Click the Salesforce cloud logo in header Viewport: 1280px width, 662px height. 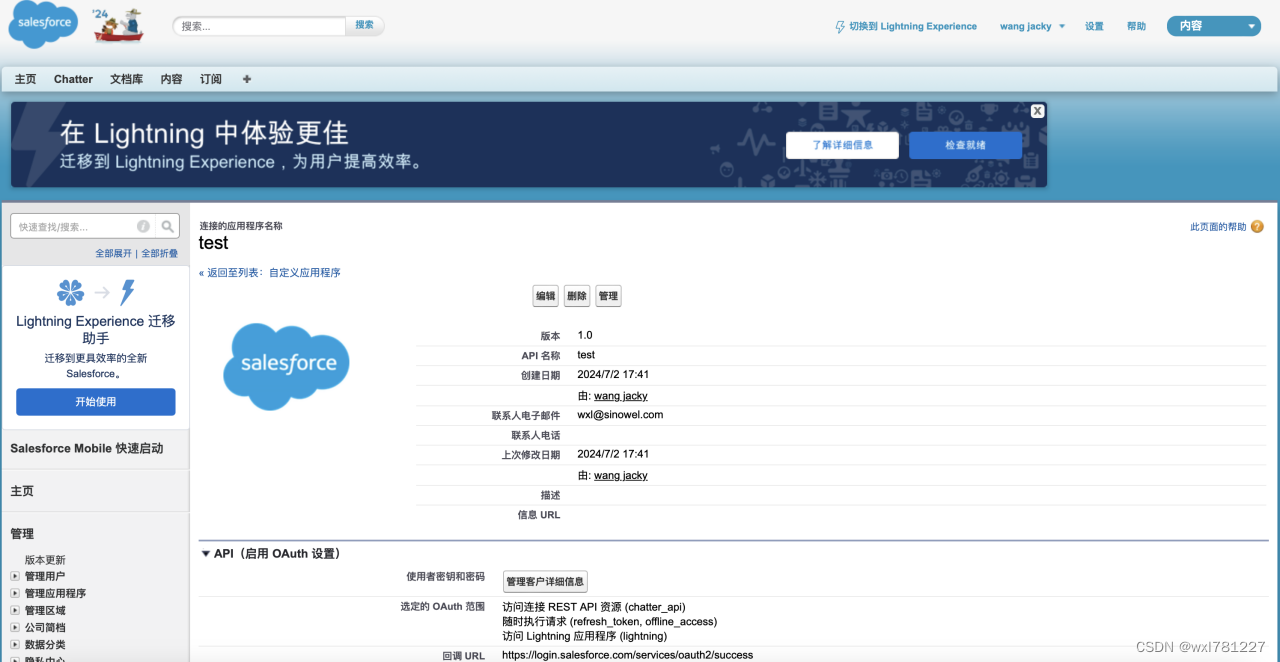(43, 24)
